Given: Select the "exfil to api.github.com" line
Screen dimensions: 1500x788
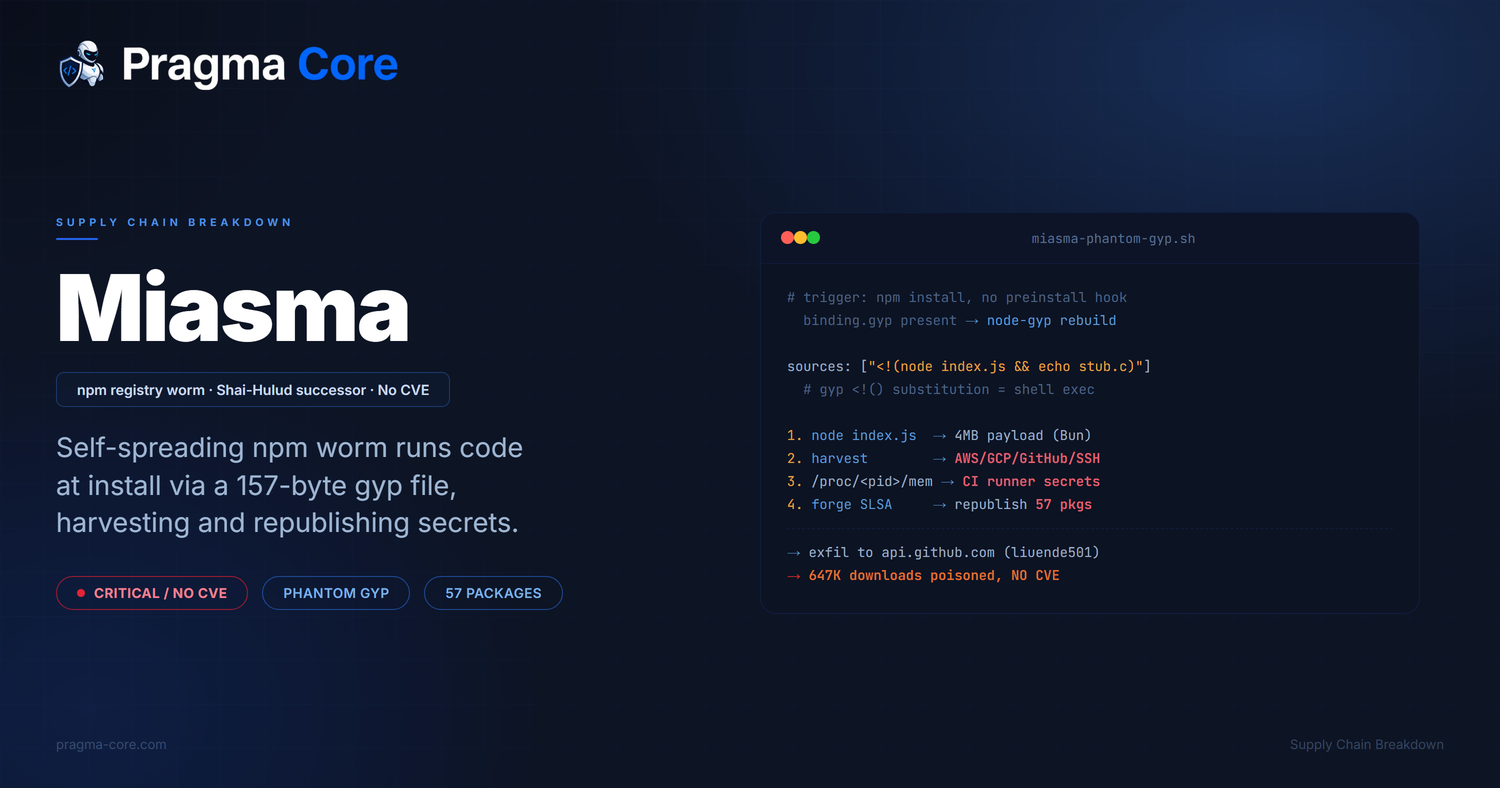Looking at the screenshot, I should pos(945,552).
